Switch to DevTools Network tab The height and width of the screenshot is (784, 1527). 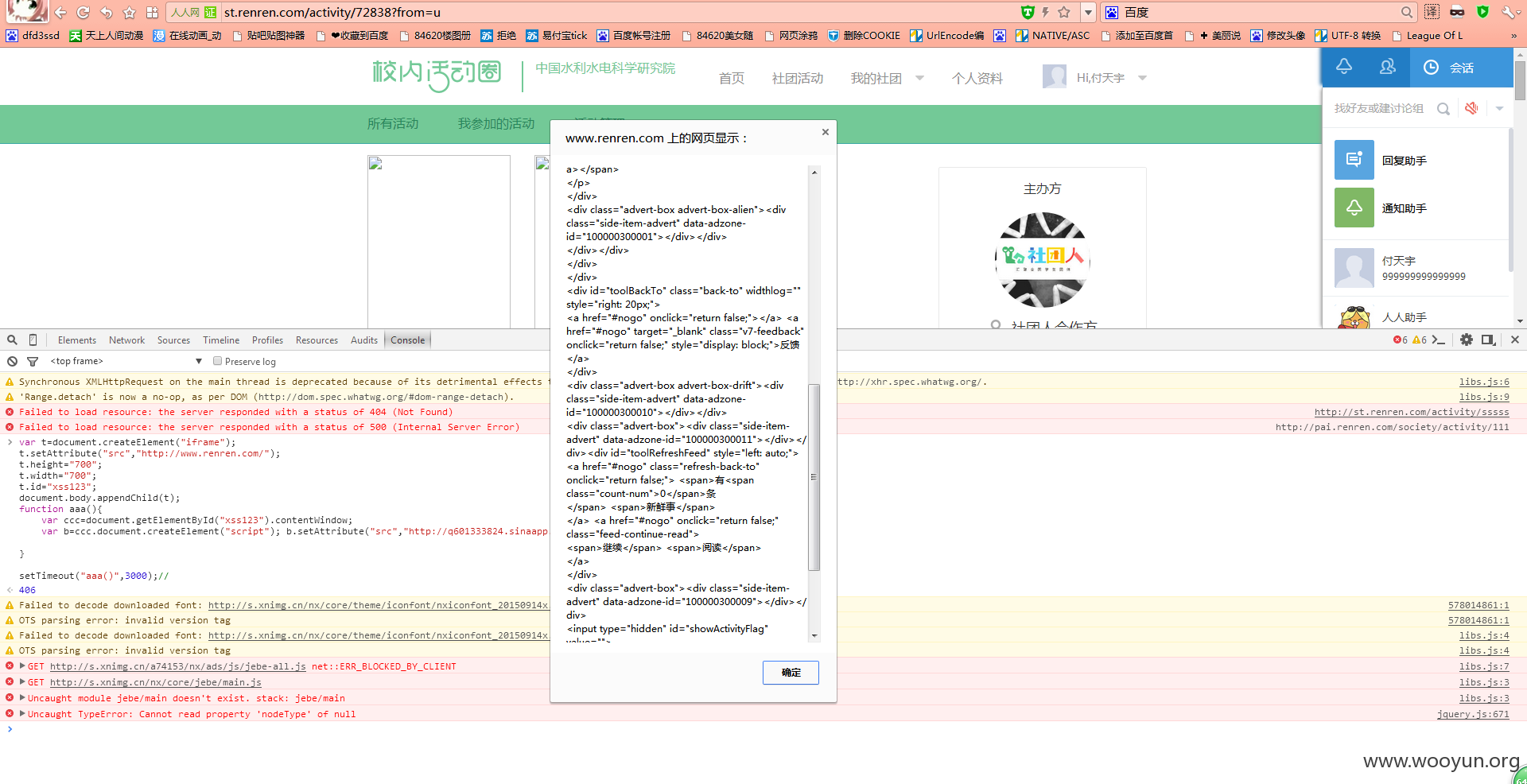pos(126,340)
